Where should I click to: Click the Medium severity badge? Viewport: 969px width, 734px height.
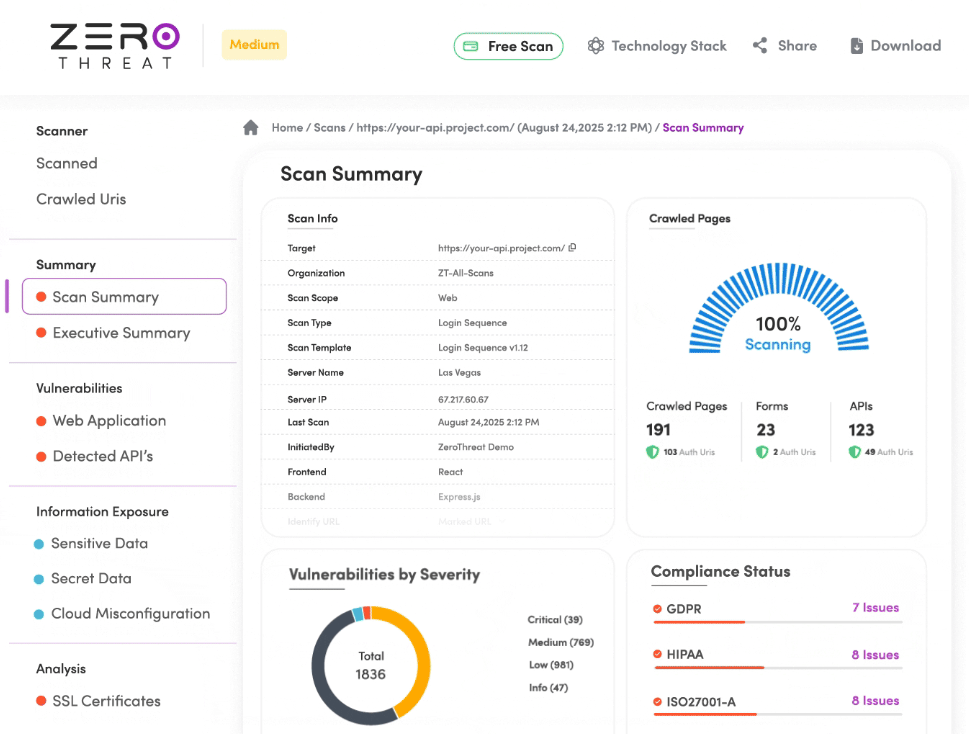254,45
